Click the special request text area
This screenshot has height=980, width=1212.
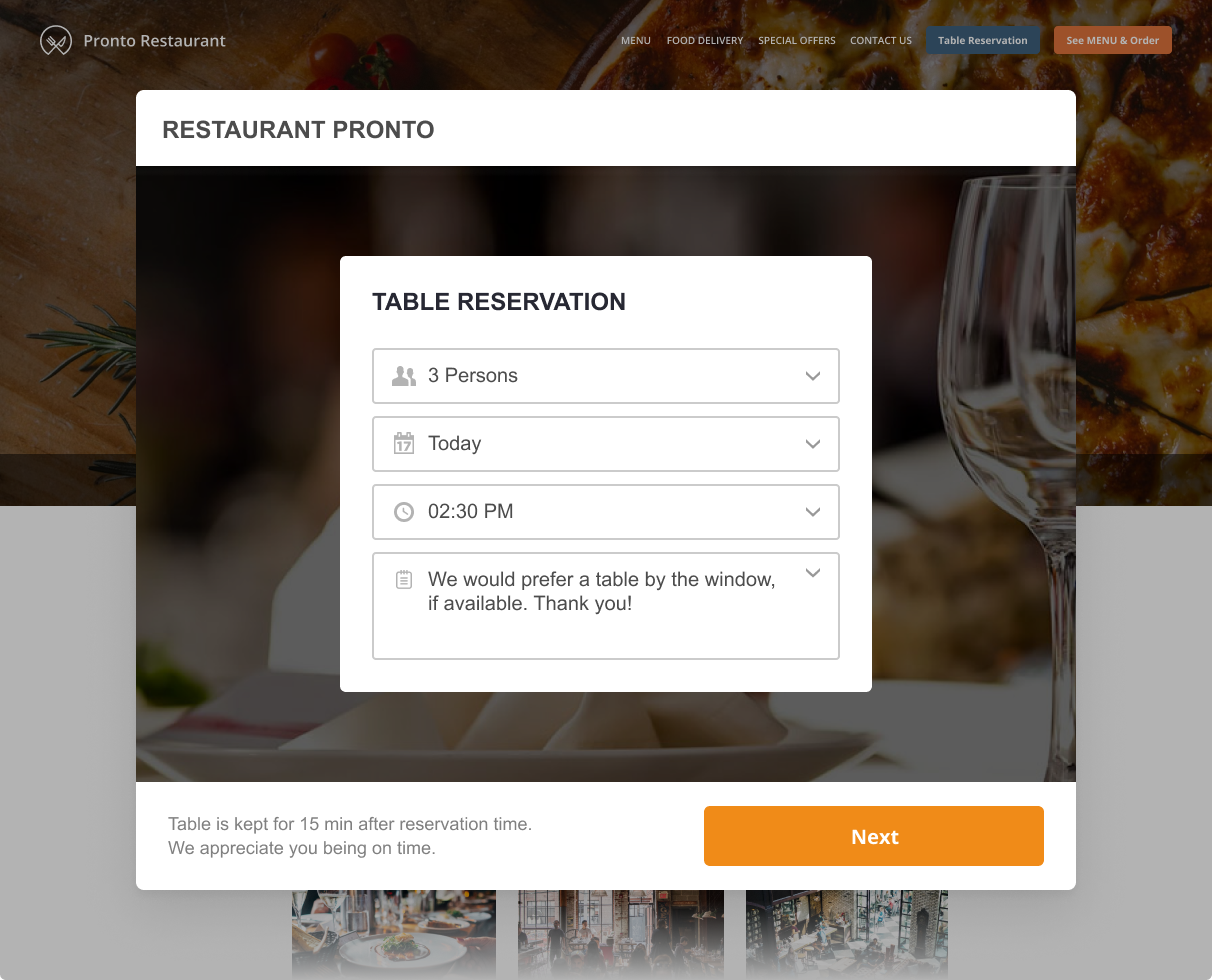[606, 605]
